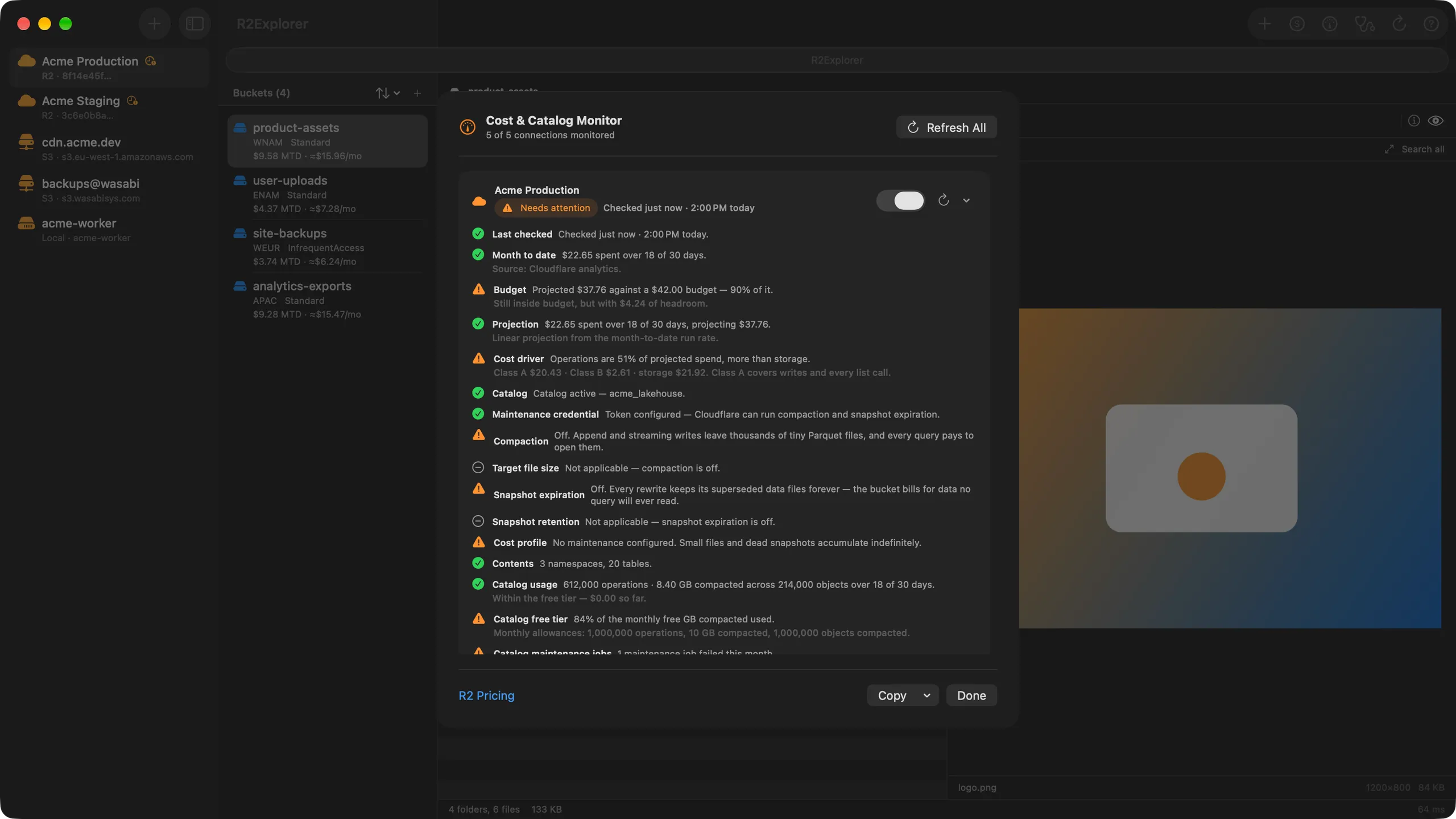Open the cdn.acme.dev S3 connection

pos(110,148)
